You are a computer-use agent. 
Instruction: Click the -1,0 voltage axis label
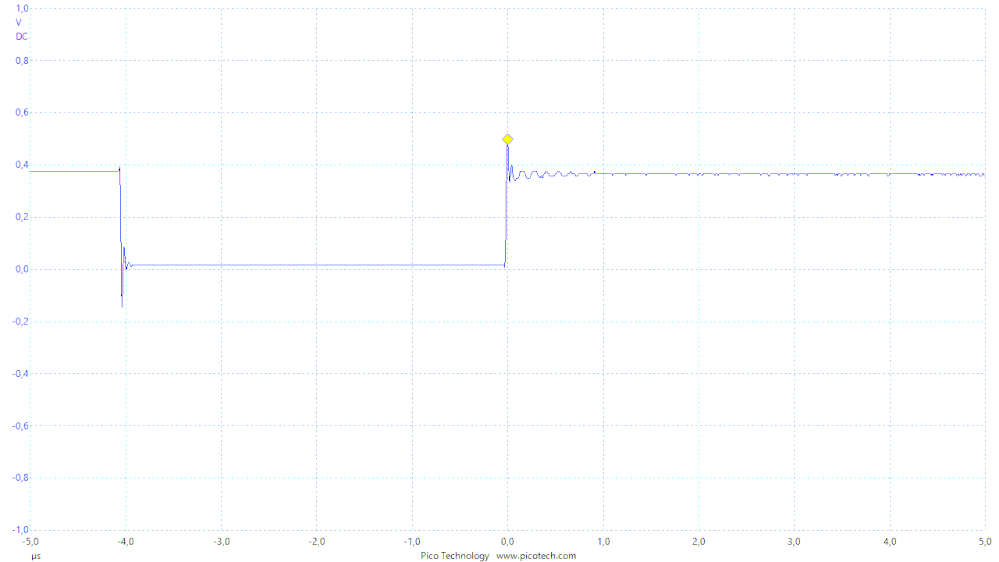(20, 530)
